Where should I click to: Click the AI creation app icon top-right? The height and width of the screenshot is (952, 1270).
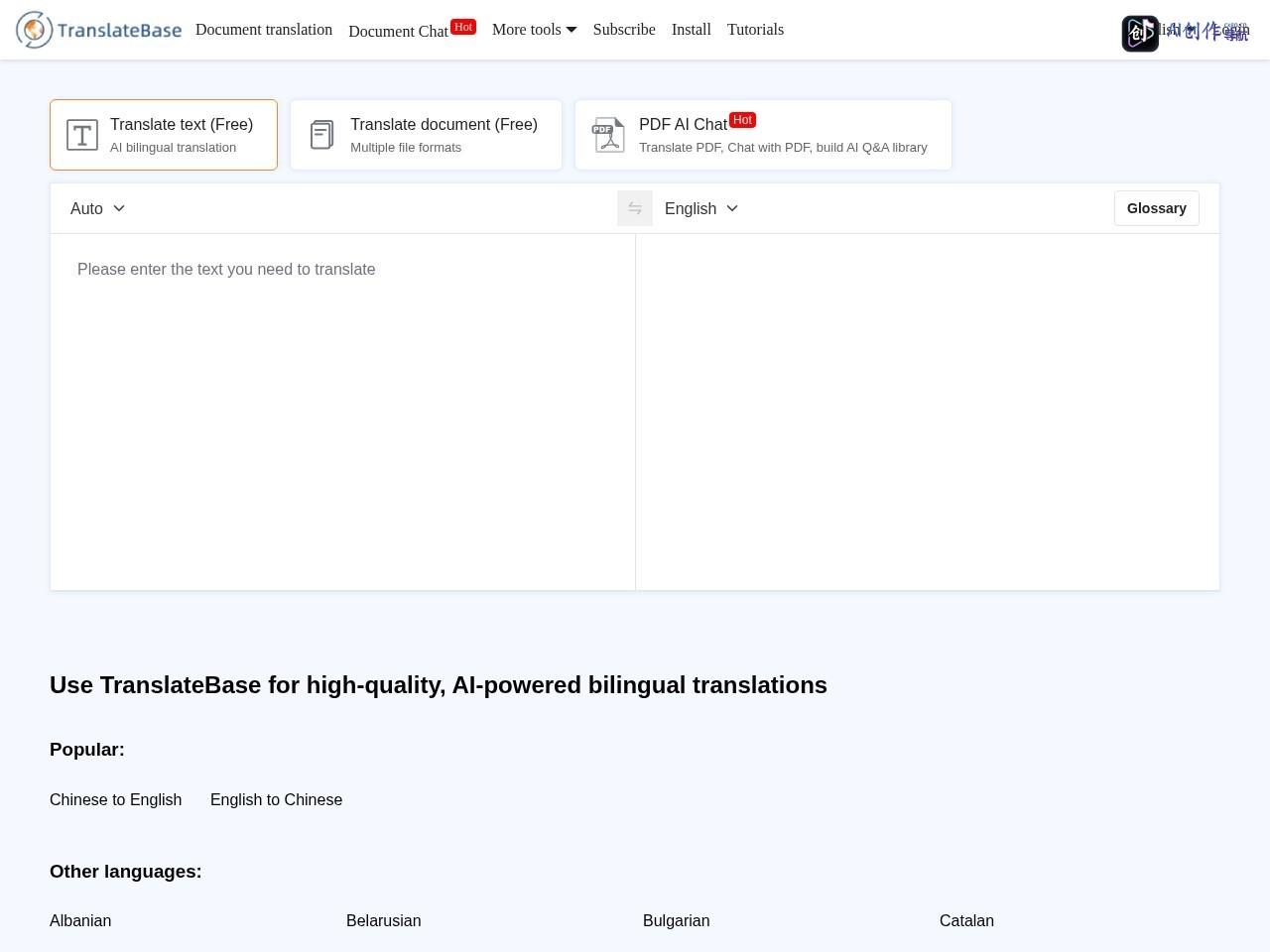tap(1140, 34)
